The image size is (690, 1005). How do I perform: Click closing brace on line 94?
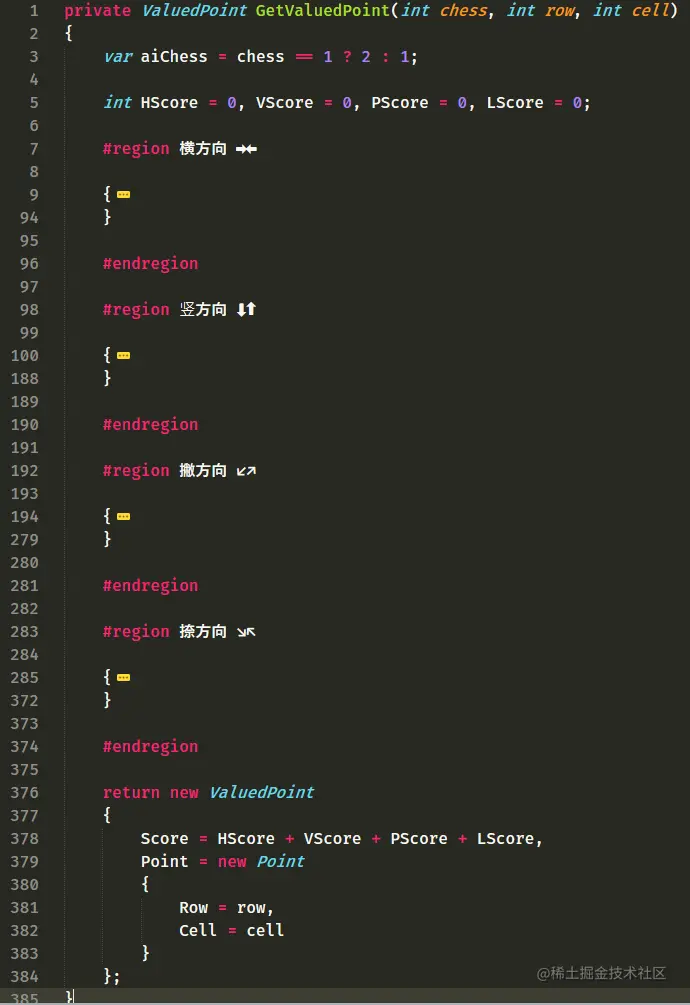click(107, 217)
